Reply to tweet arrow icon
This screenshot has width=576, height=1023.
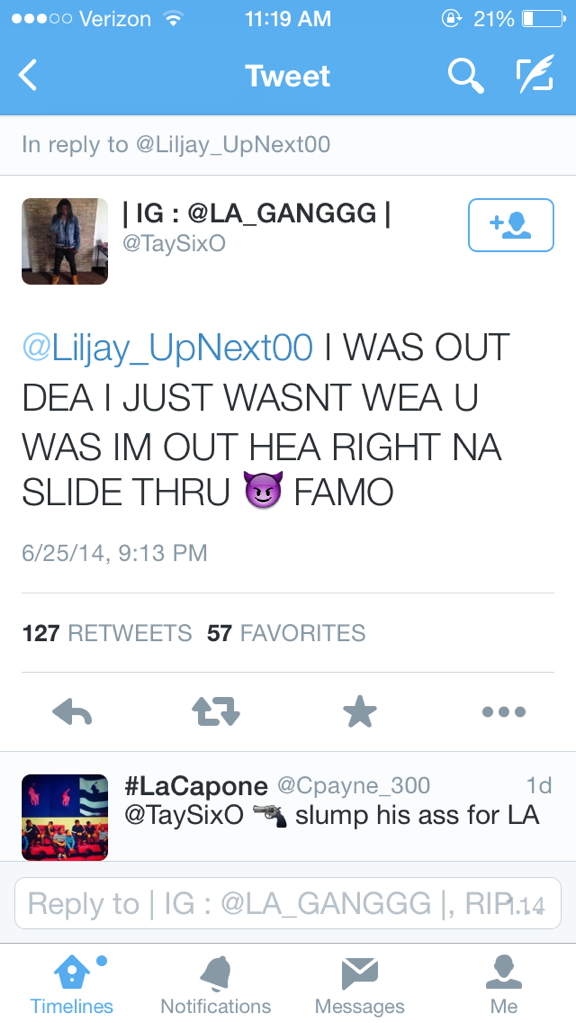[x=72, y=712]
